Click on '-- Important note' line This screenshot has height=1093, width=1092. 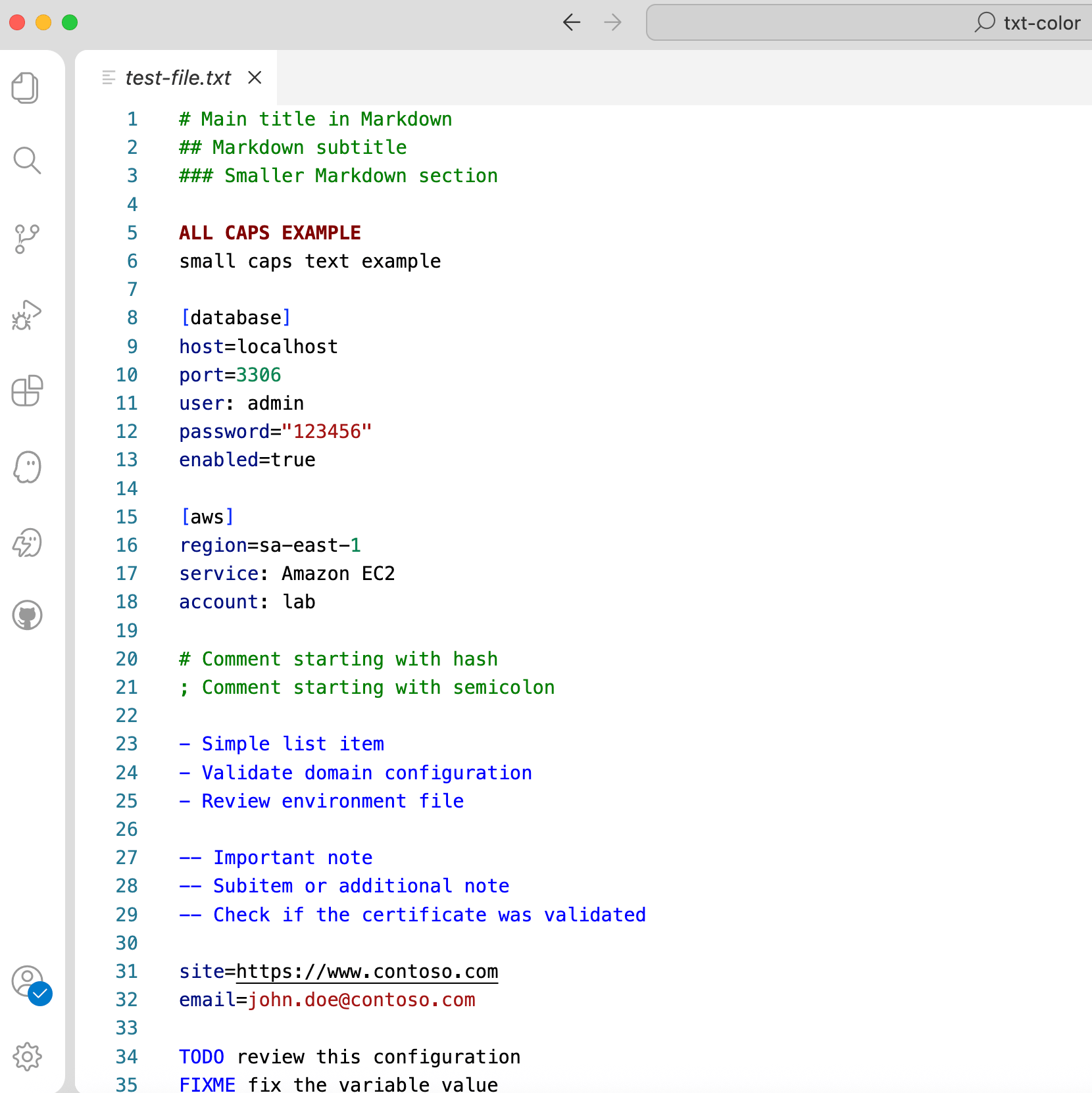coord(276,858)
